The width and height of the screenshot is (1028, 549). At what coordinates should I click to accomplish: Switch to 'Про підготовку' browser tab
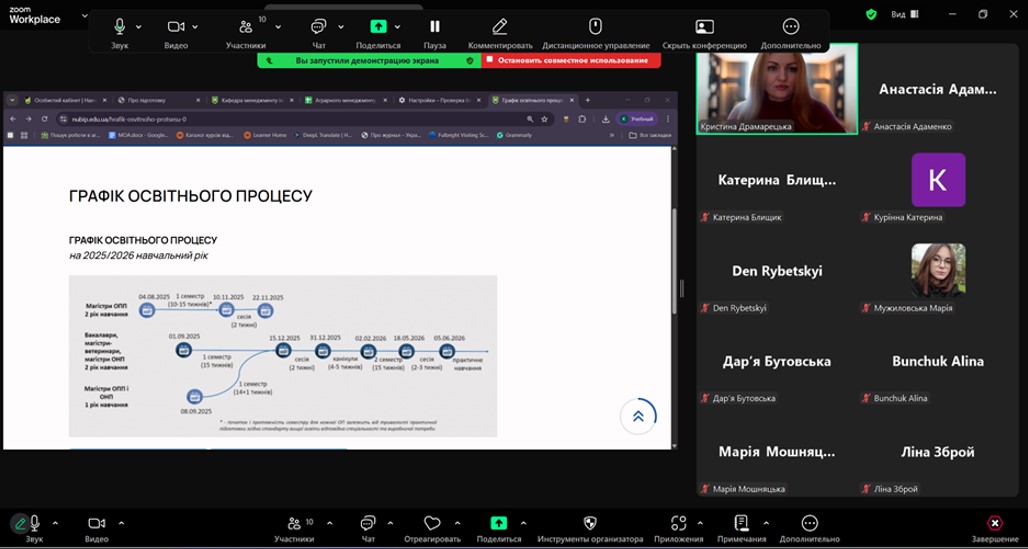(x=159, y=100)
